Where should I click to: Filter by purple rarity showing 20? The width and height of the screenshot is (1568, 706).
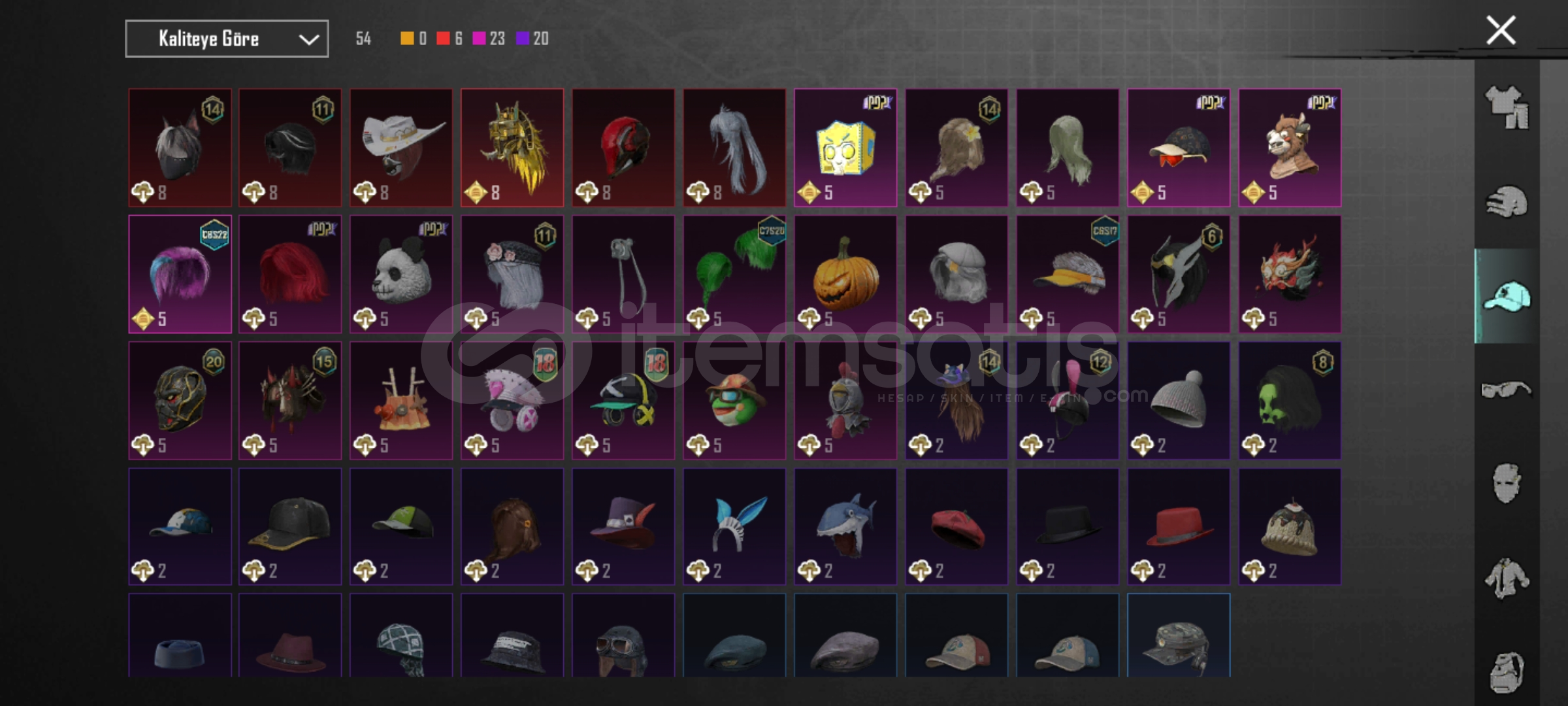click(x=532, y=39)
